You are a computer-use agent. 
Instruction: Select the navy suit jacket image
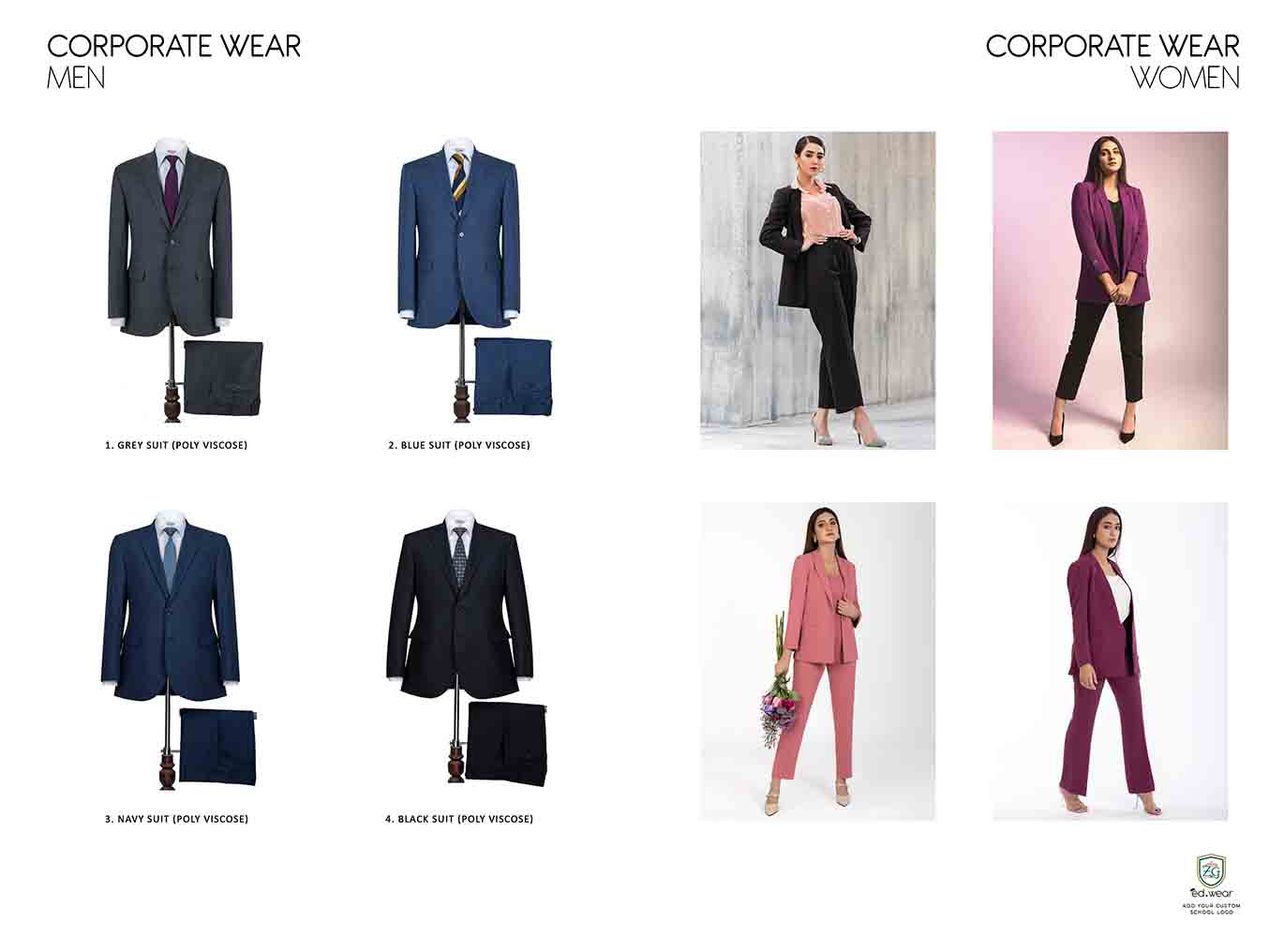click(x=170, y=607)
